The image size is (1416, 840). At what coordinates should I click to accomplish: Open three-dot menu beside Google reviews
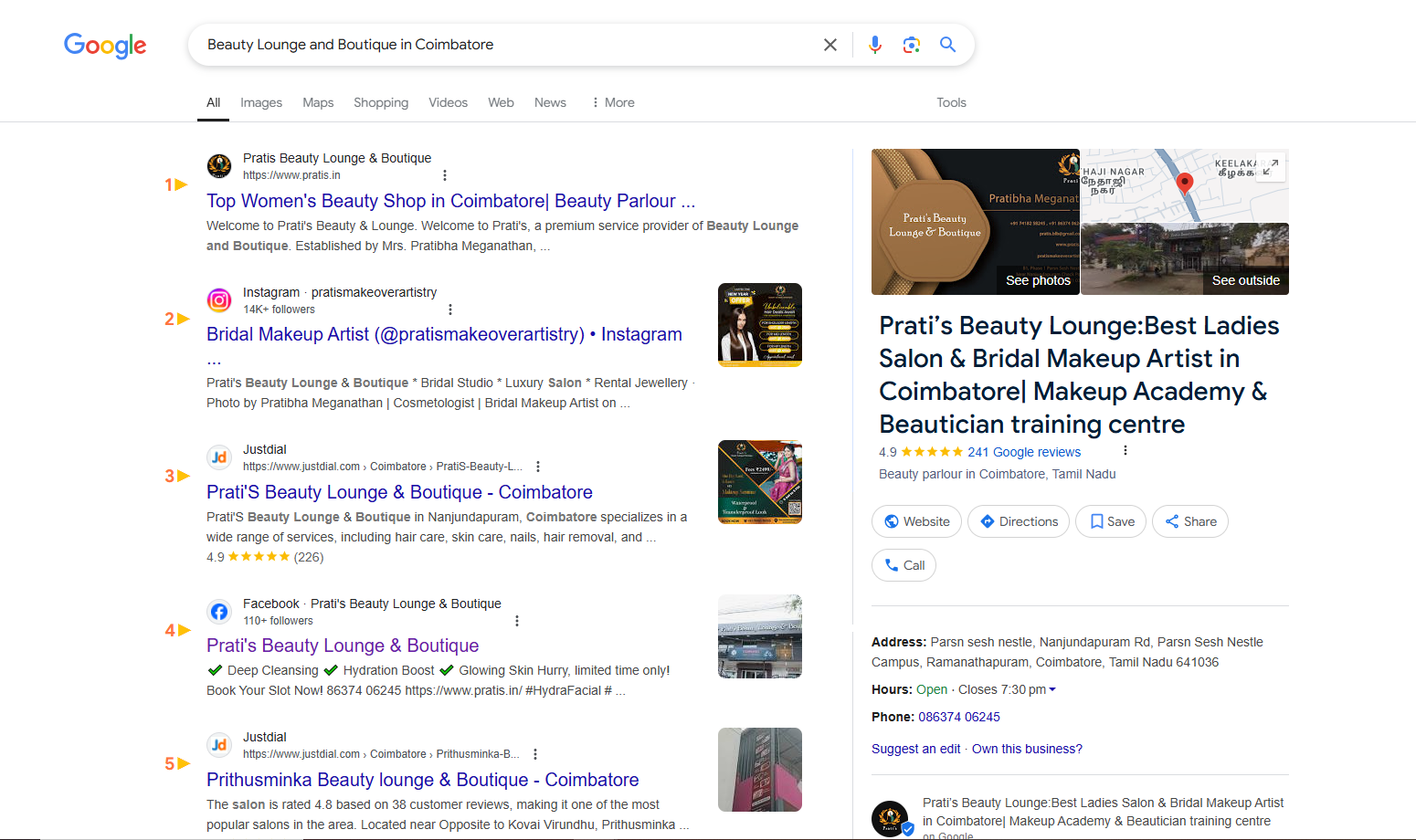click(1125, 451)
